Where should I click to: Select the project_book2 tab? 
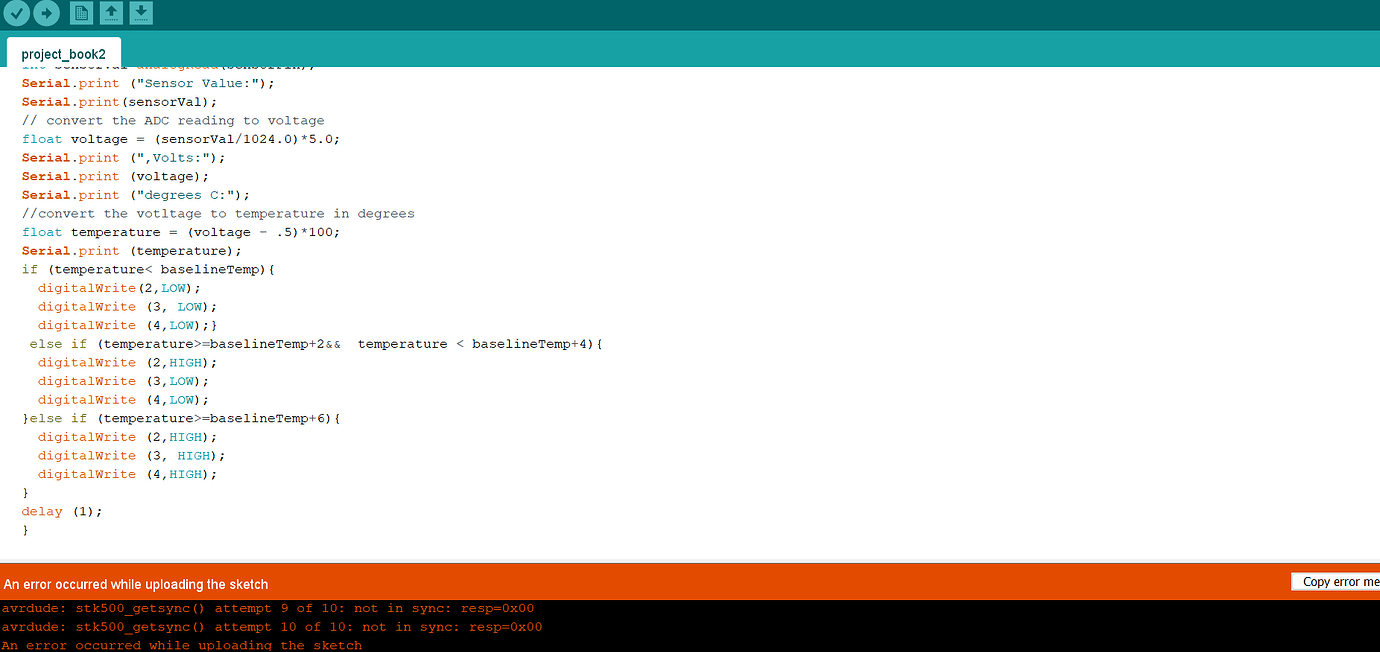coord(63,54)
